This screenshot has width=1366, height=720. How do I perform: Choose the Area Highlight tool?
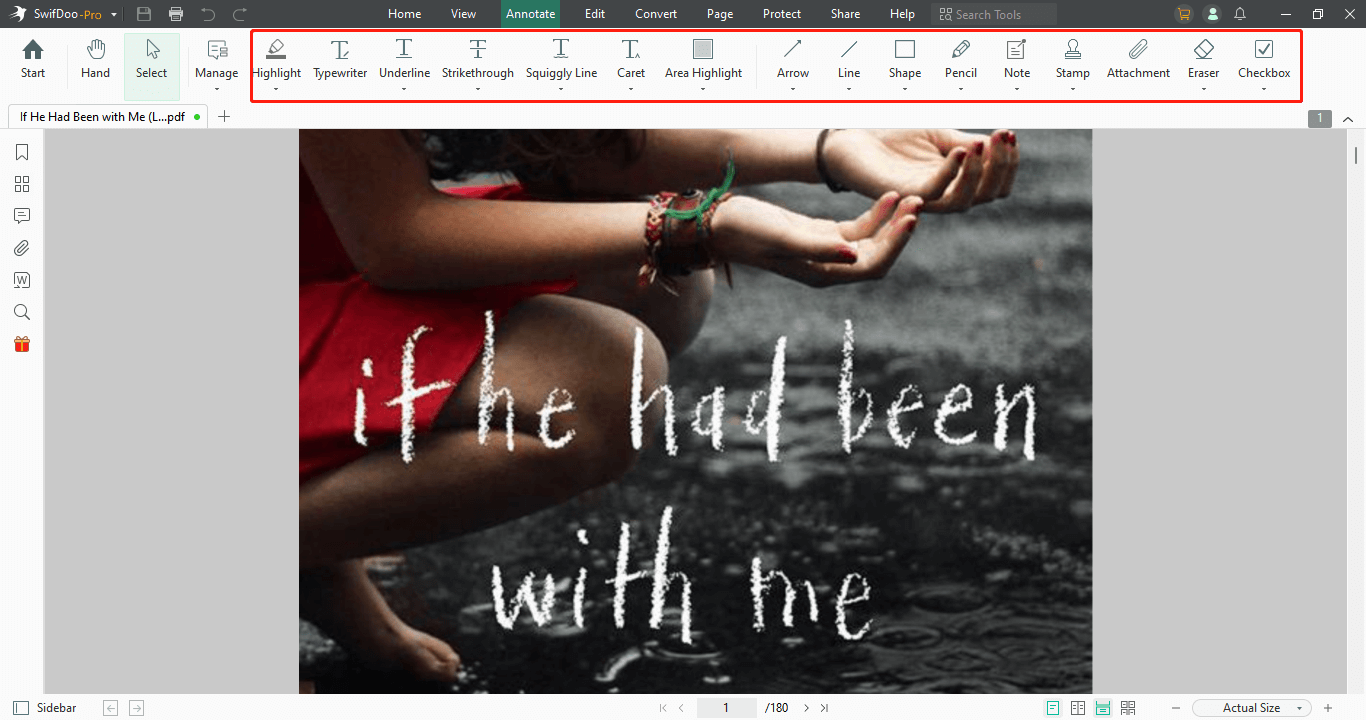pos(703,59)
